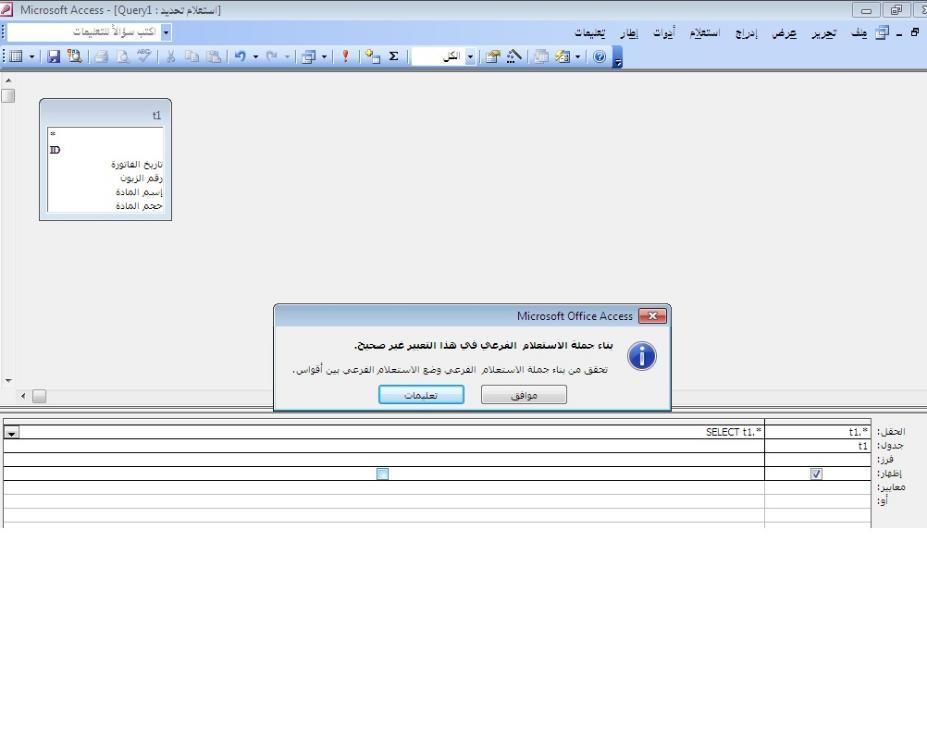Viewport: 927px width, 750px height.
Task: Open the Undo history dropdown arrow
Action: click(x=255, y=56)
